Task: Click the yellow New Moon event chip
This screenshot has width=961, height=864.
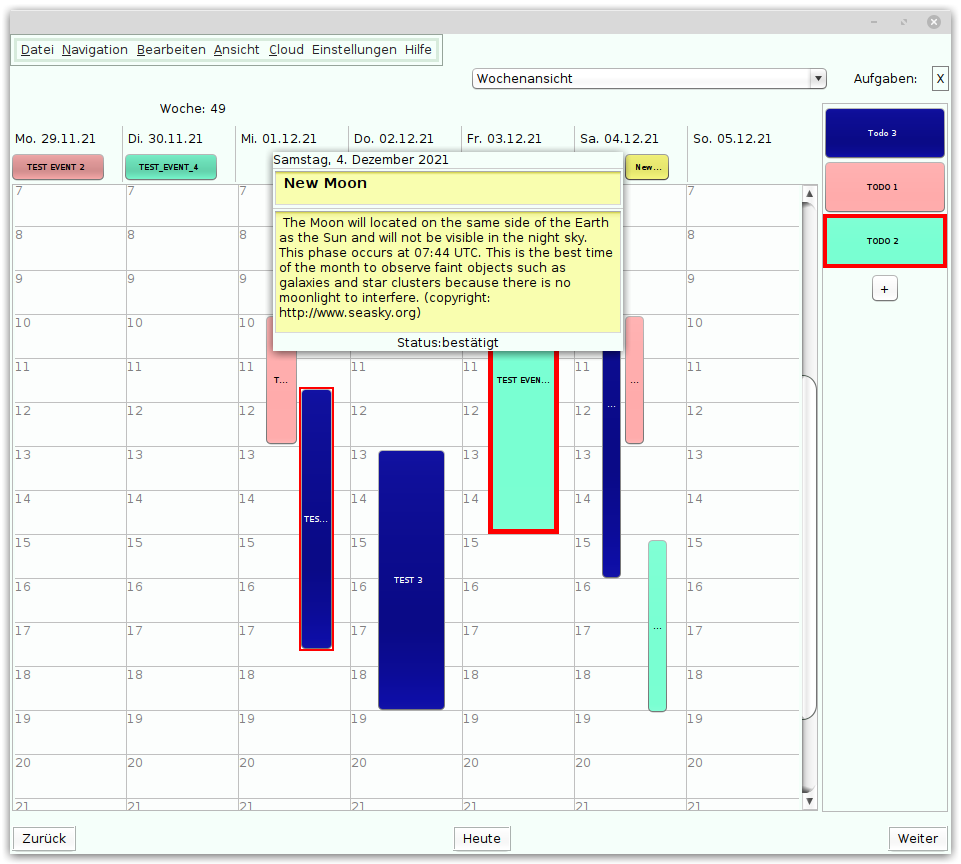Action: (x=647, y=167)
